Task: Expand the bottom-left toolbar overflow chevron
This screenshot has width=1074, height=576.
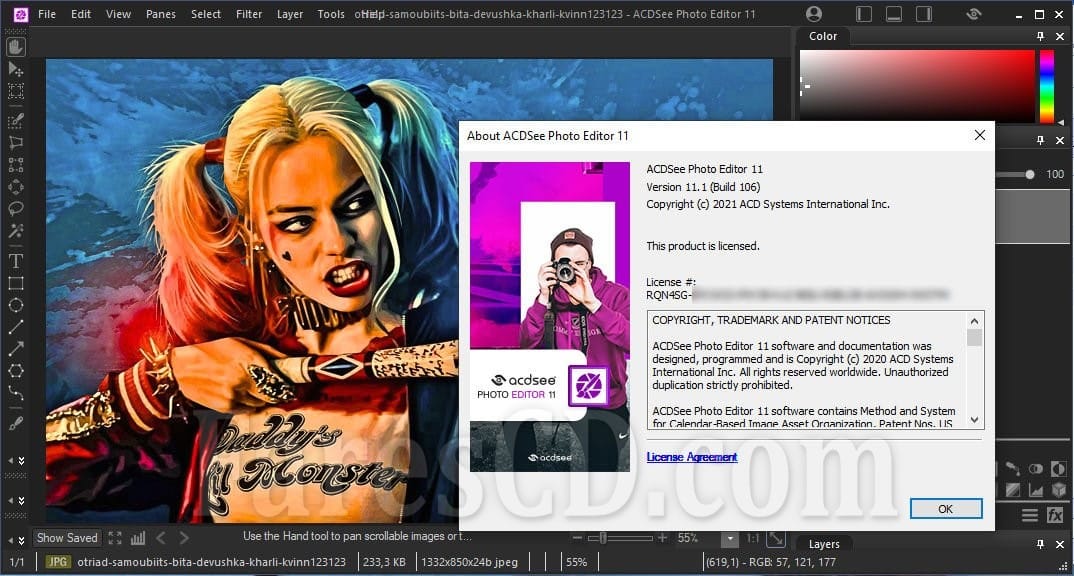Action: click(x=21, y=540)
